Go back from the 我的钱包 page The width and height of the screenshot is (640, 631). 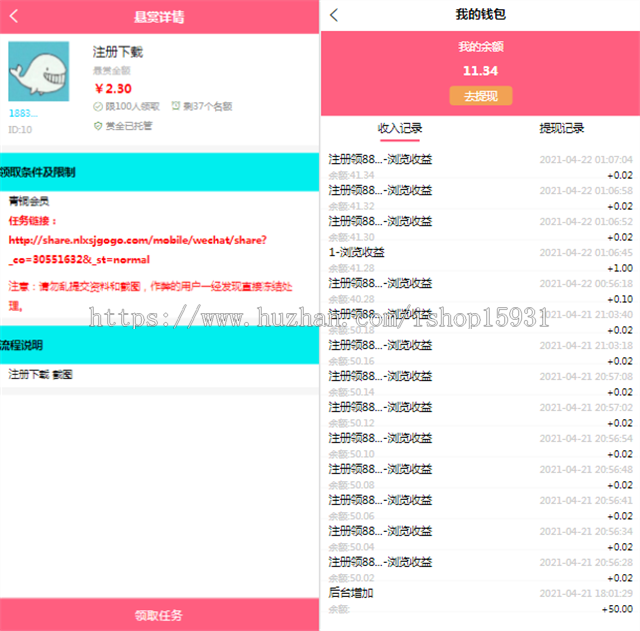334,15
